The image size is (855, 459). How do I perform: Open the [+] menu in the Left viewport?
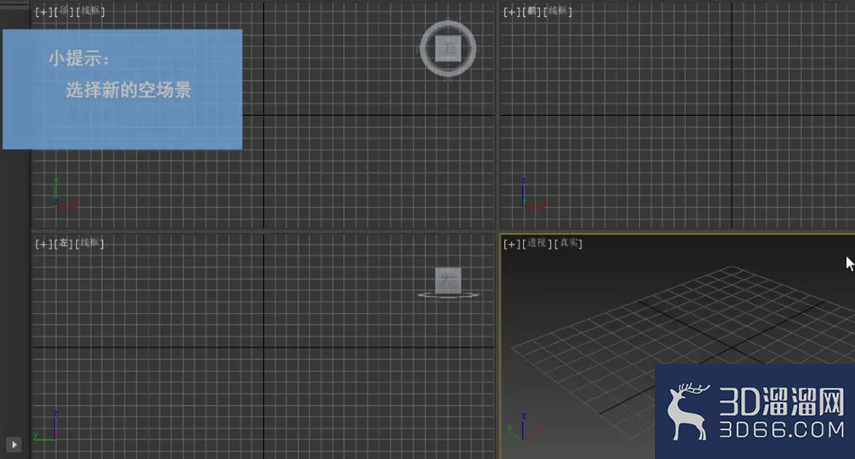coord(44,244)
